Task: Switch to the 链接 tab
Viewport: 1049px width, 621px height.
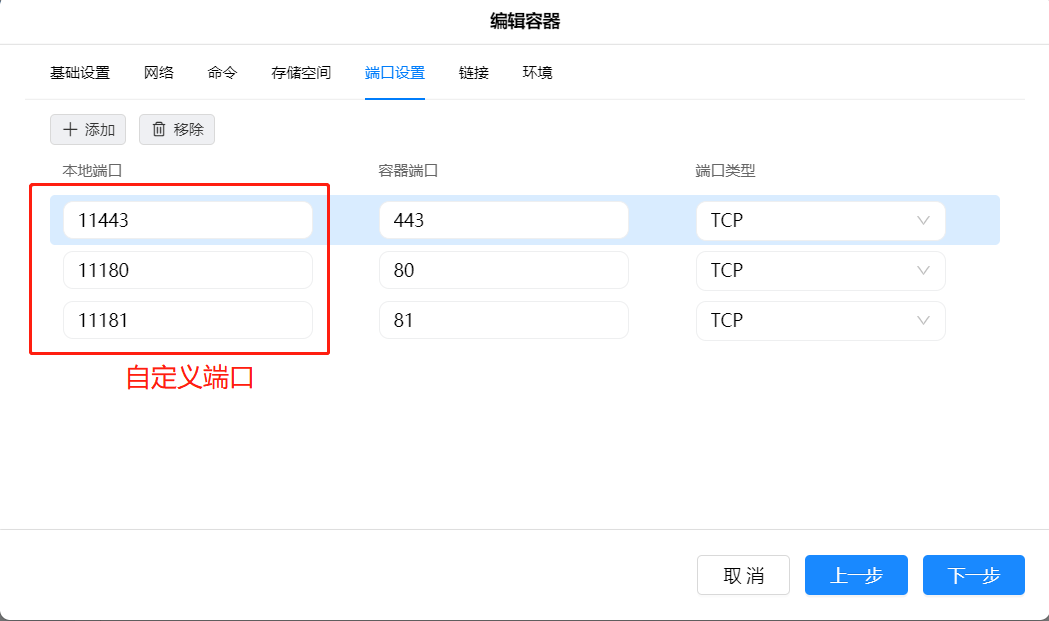Action: (474, 73)
